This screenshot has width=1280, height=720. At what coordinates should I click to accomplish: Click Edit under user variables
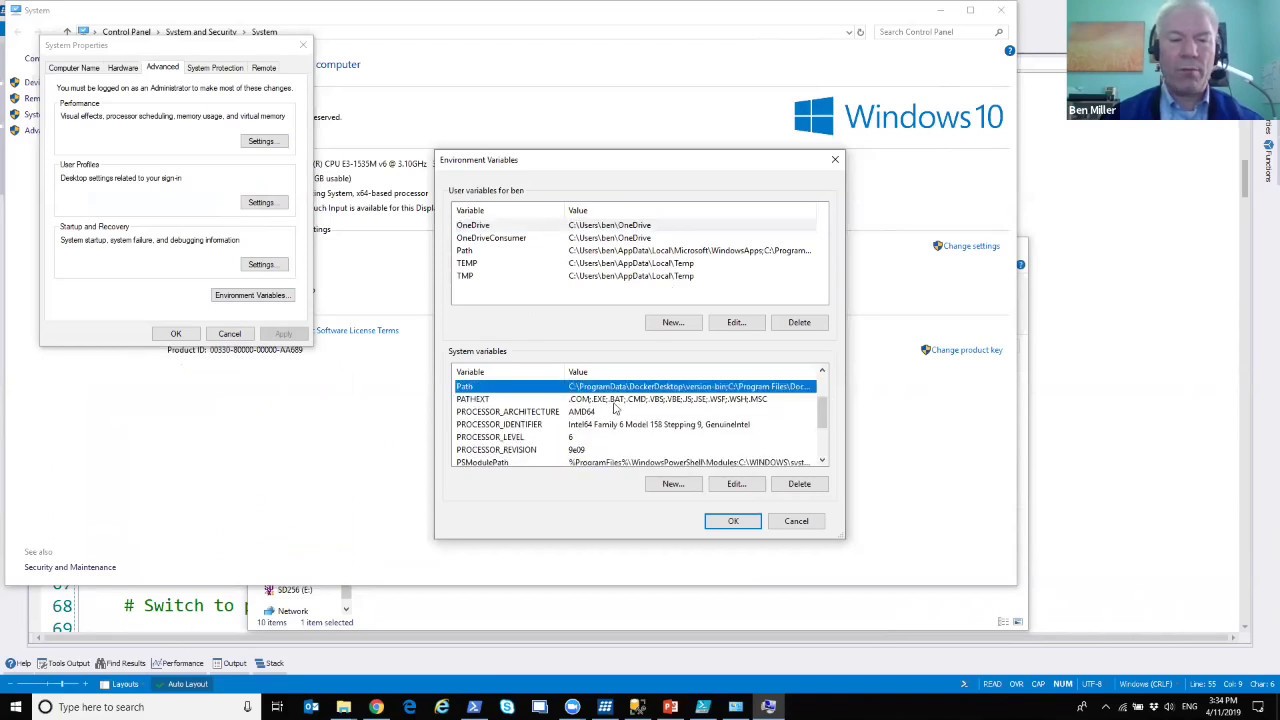[x=736, y=322]
